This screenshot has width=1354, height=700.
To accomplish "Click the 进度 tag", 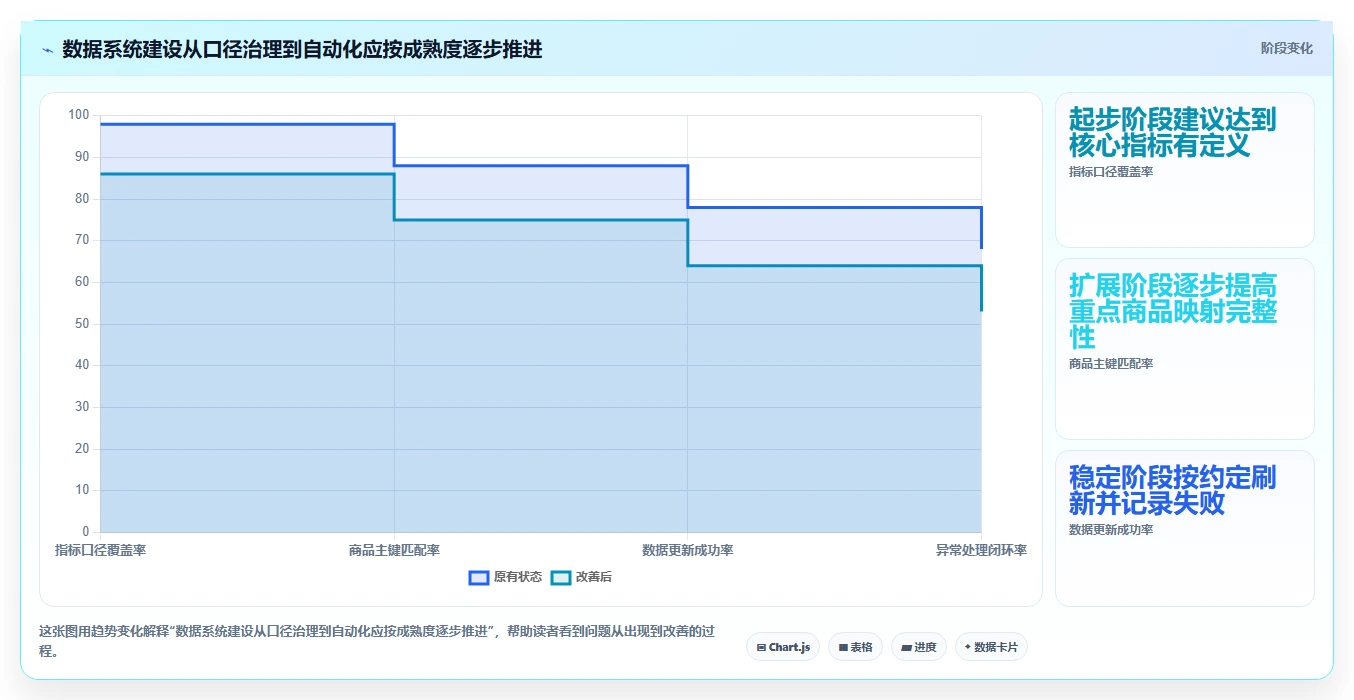I will pyautogui.click(x=919, y=647).
